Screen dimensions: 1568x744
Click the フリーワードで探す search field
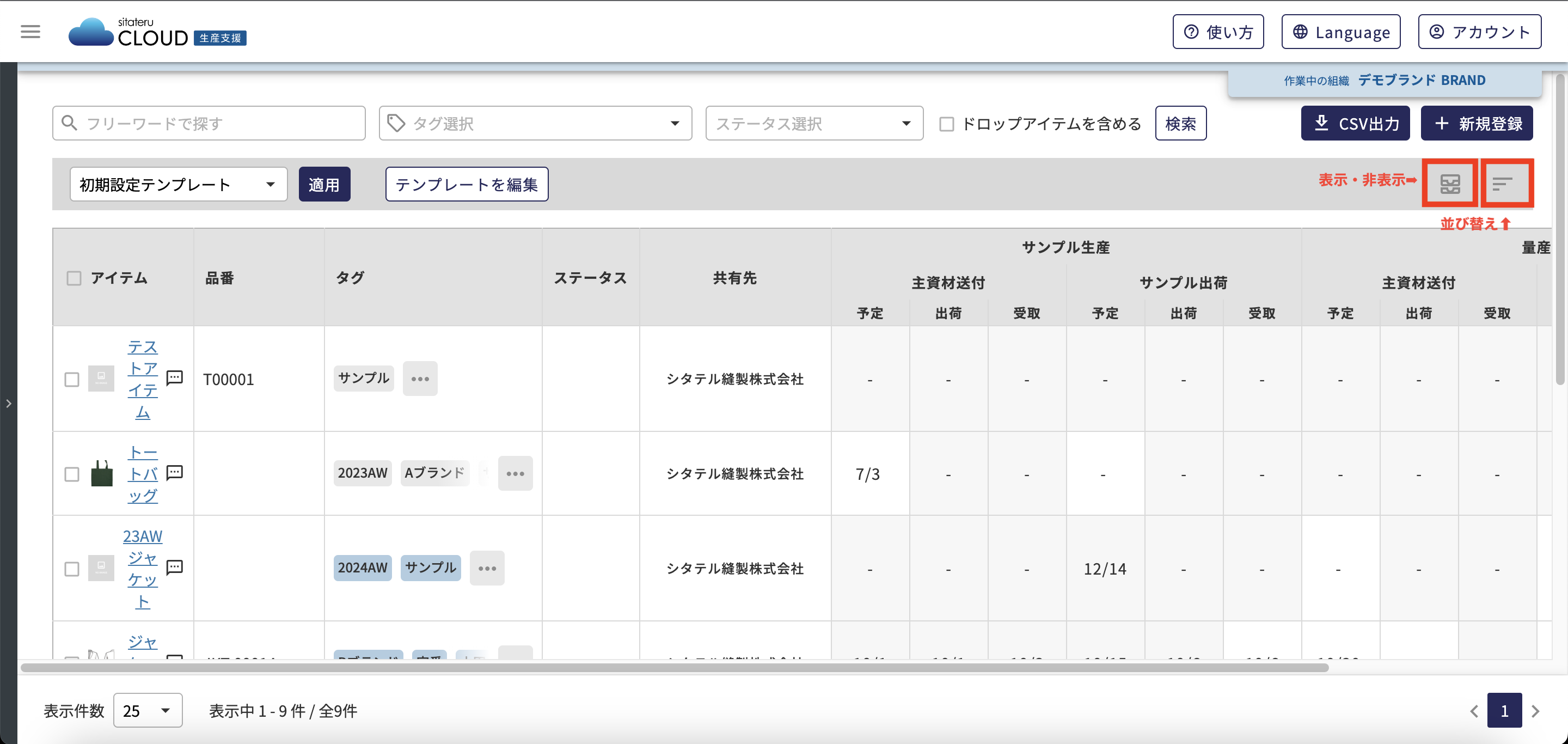point(209,124)
